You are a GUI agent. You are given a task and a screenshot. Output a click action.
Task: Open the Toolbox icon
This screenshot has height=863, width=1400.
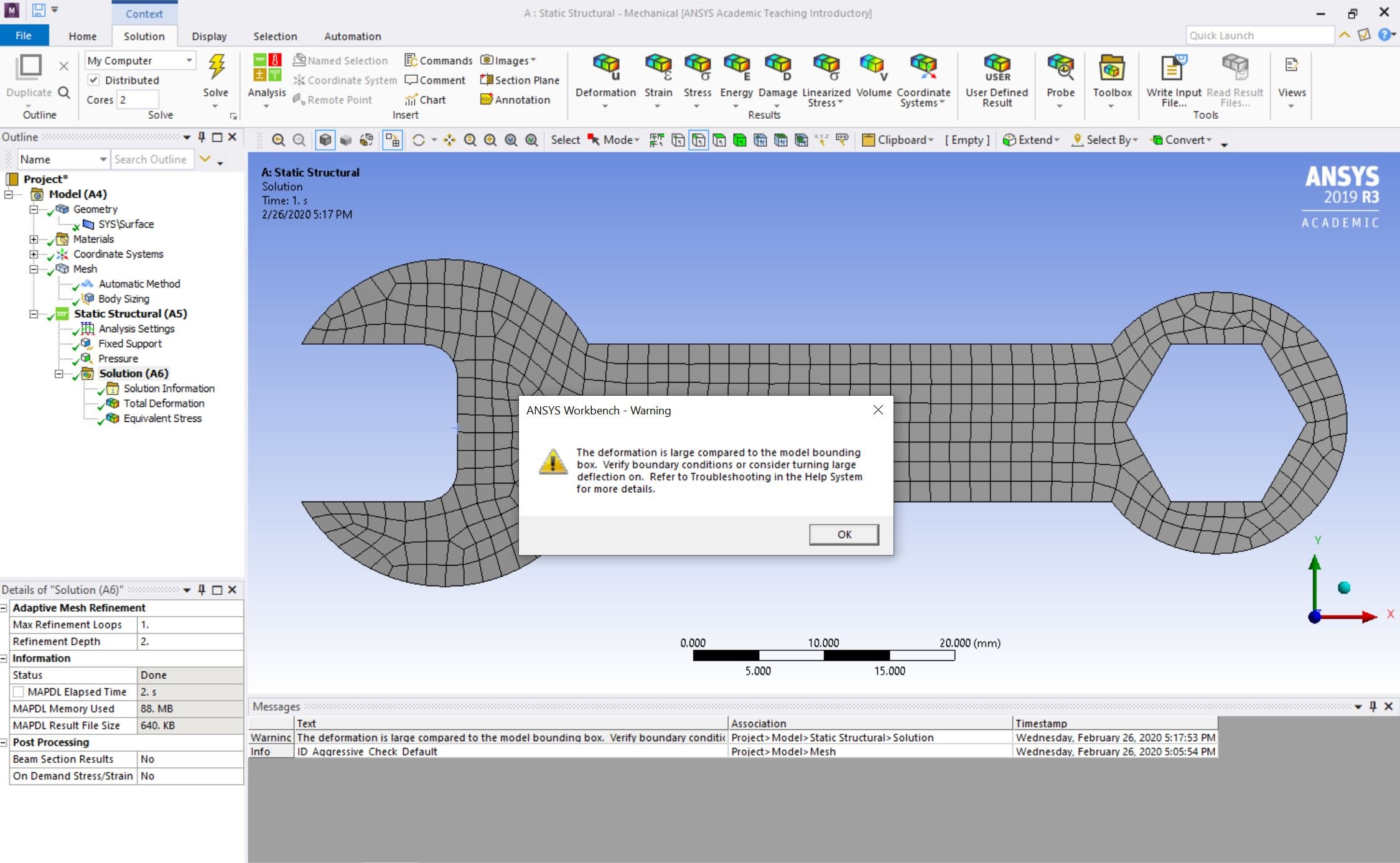[1112, 67]
